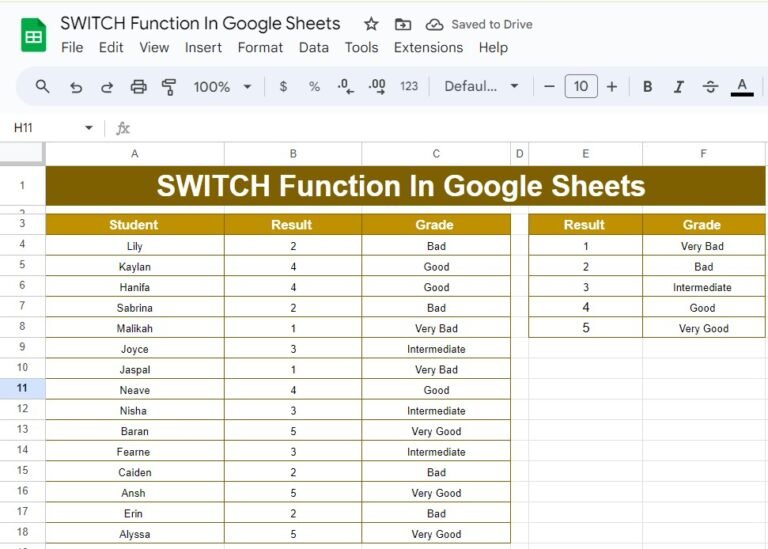Redo the last undone action
This screenshot has width=768, height=549.
107,87
